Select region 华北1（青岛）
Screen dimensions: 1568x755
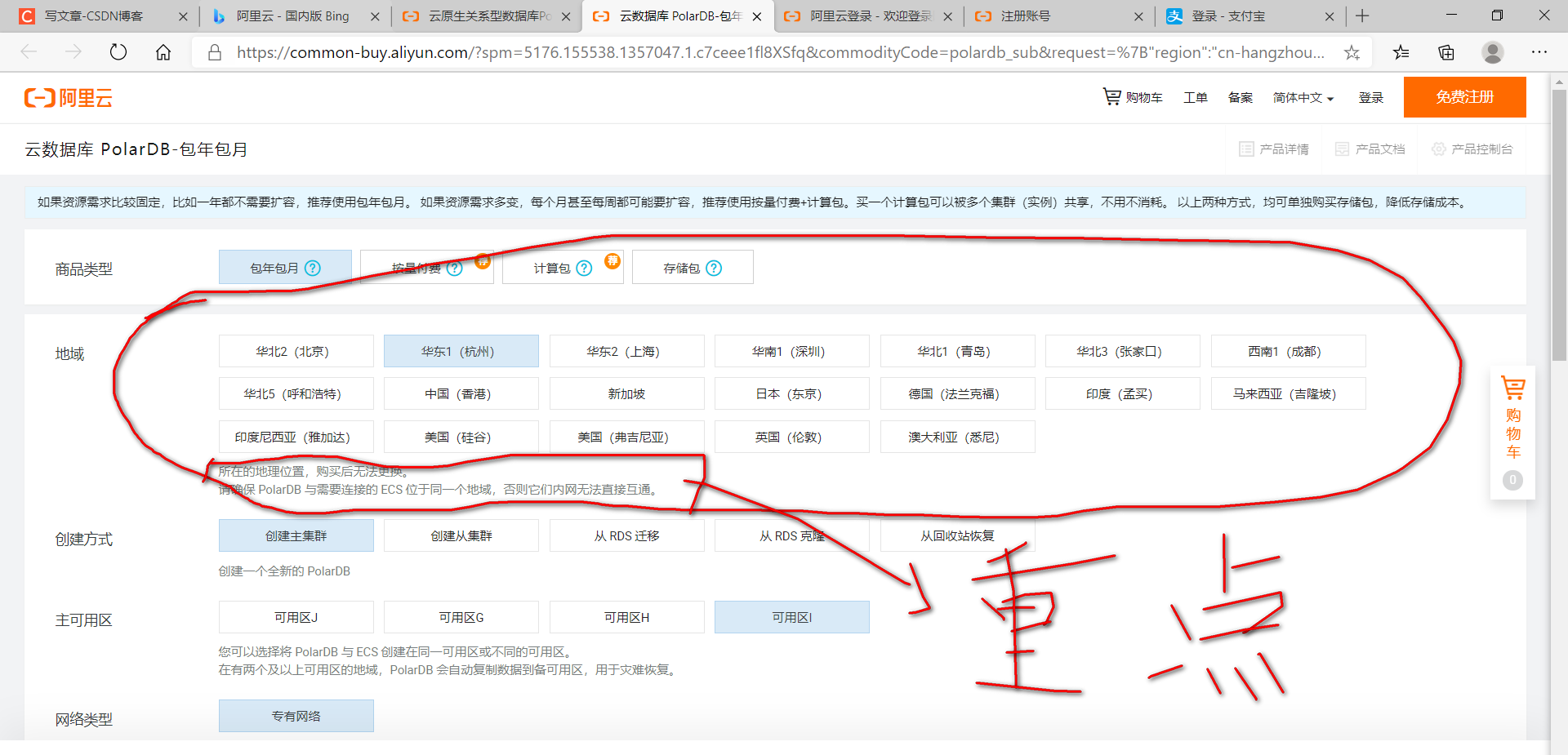pyautogui.click(x=957, y=351)
